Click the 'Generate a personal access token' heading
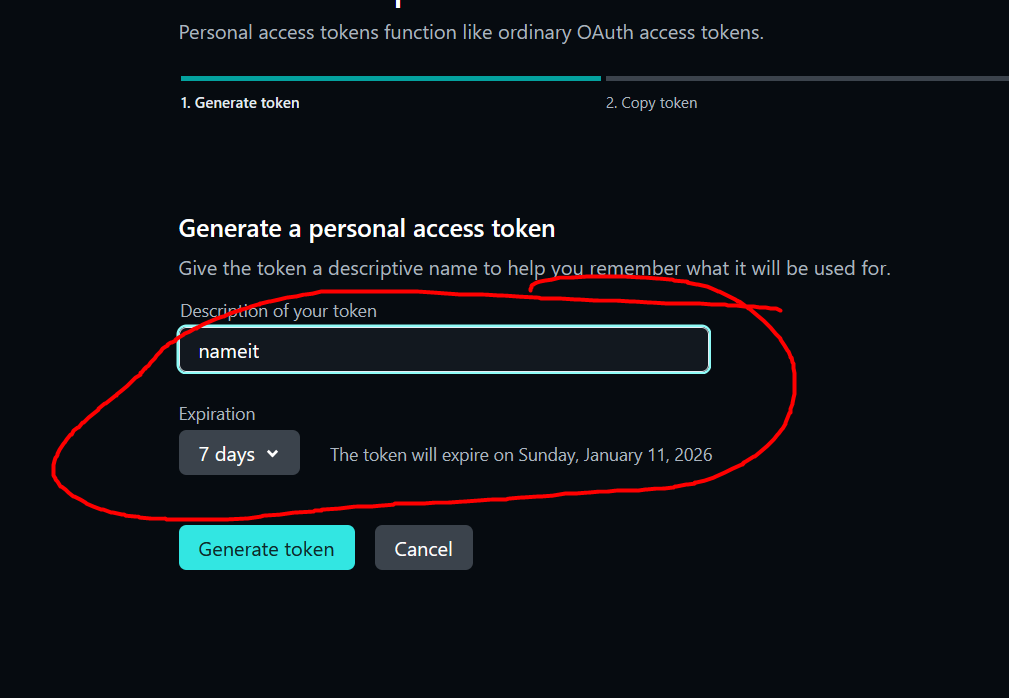The width and height of the screenshot is (1009, 698). (x=366, y=229)
